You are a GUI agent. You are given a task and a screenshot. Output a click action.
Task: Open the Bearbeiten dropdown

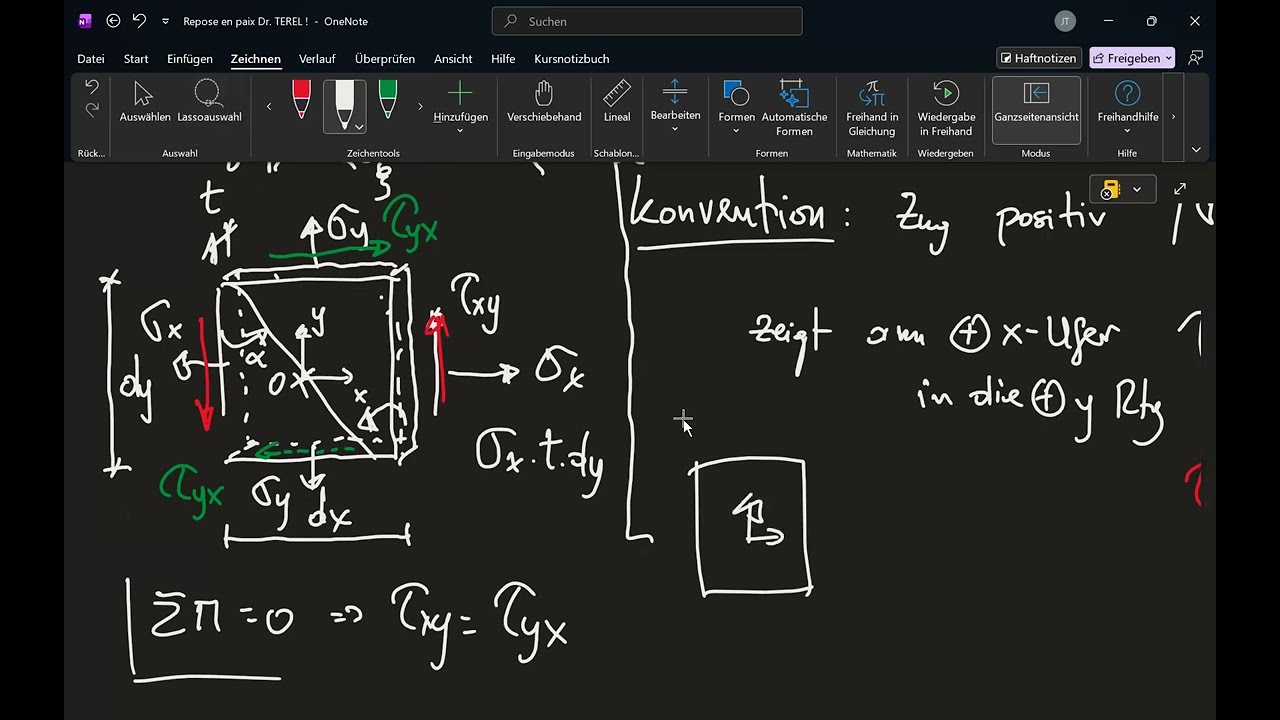pyautogui.click(x=675, y=107)
